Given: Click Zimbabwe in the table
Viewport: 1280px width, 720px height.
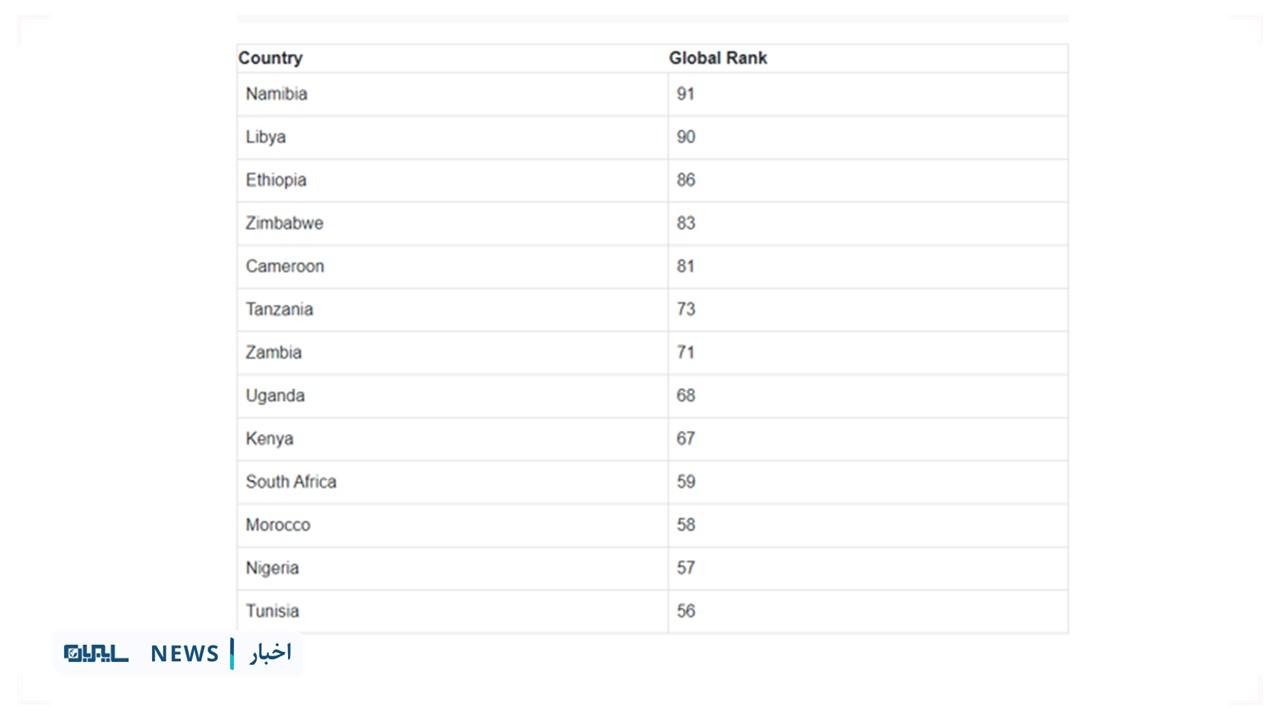Looking at the screenshot, I should (x=284, y=223).
